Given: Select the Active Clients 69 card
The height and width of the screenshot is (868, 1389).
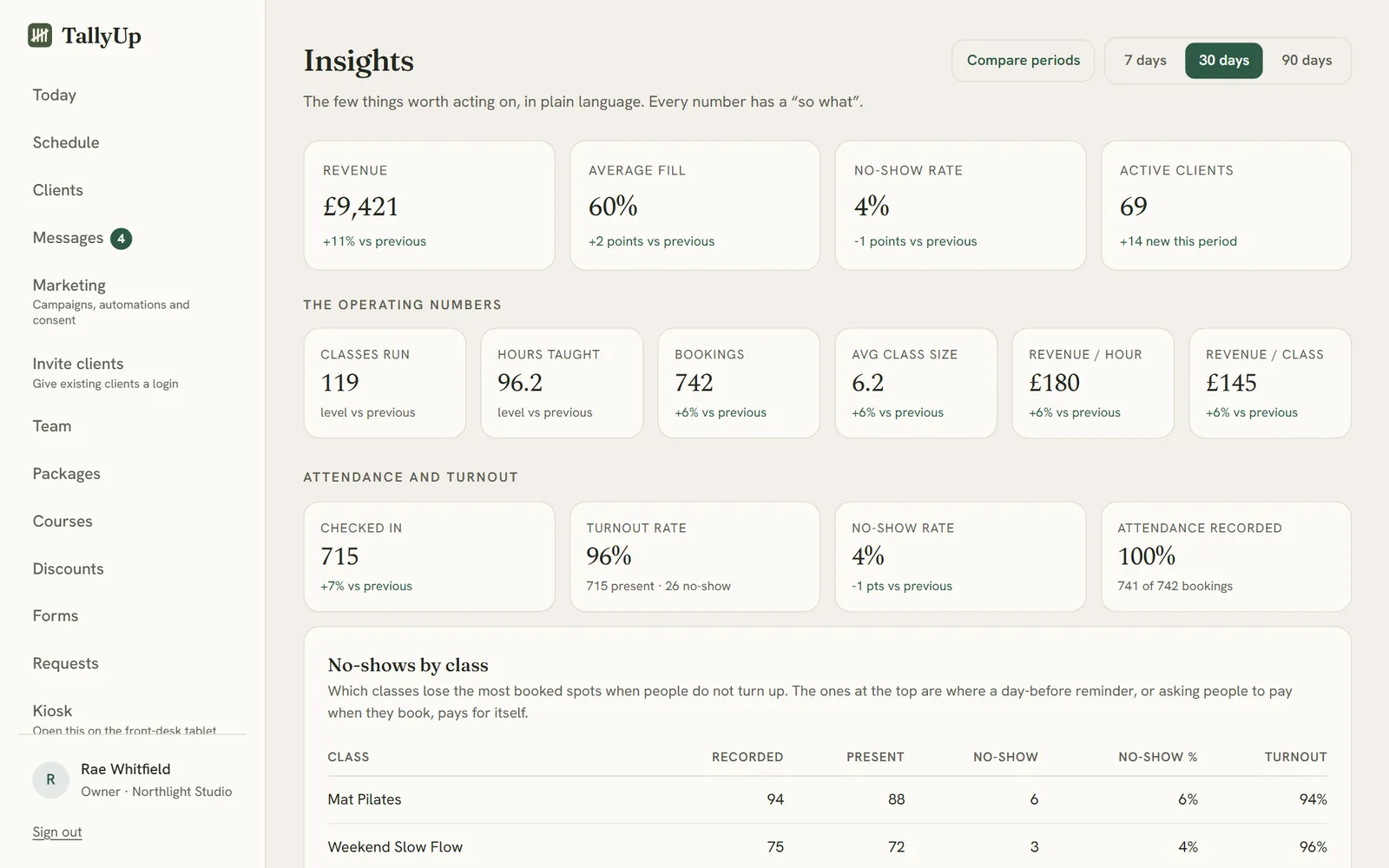Looking at the screenshot, I should tap(1226, 206).
